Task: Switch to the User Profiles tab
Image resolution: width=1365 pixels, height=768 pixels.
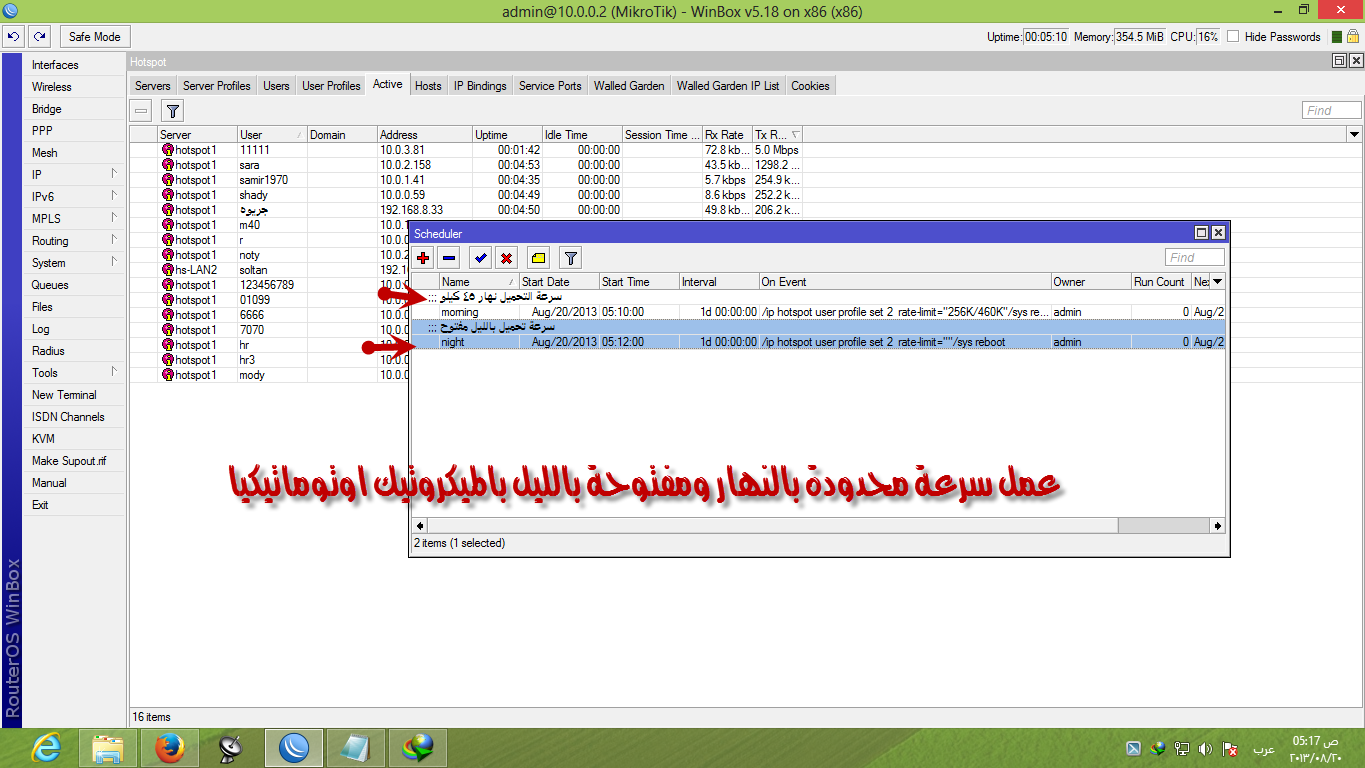Action: (331, 86)
